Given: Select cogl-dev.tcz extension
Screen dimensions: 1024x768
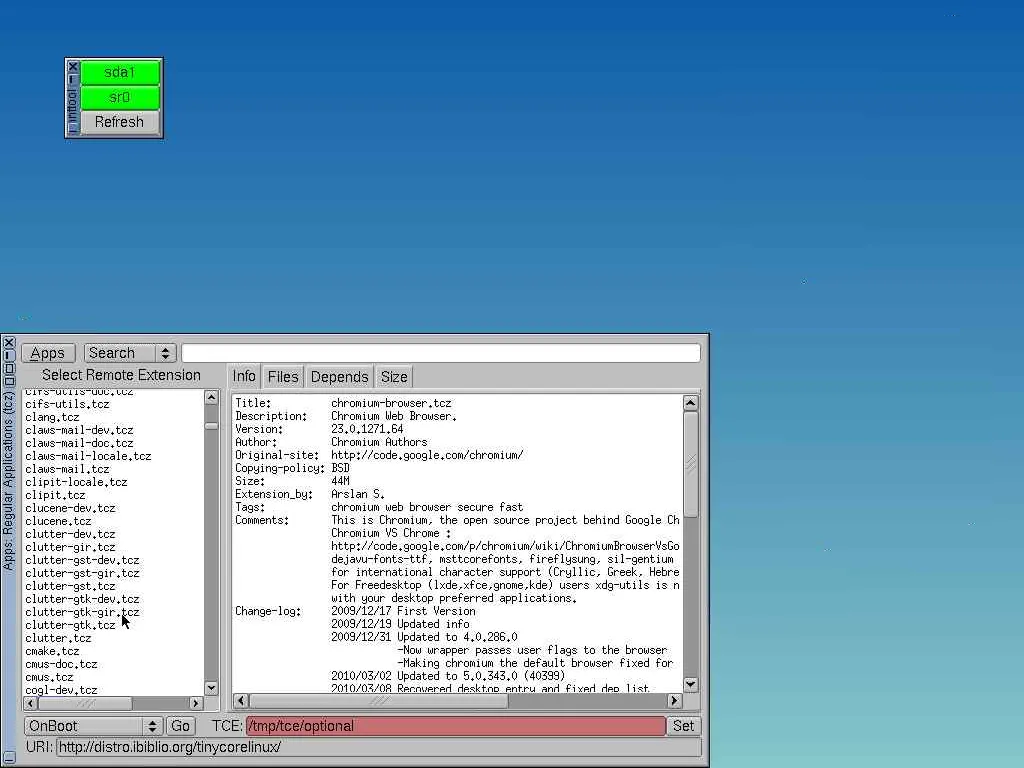Looking at the screenshot, I should (61, 690).
